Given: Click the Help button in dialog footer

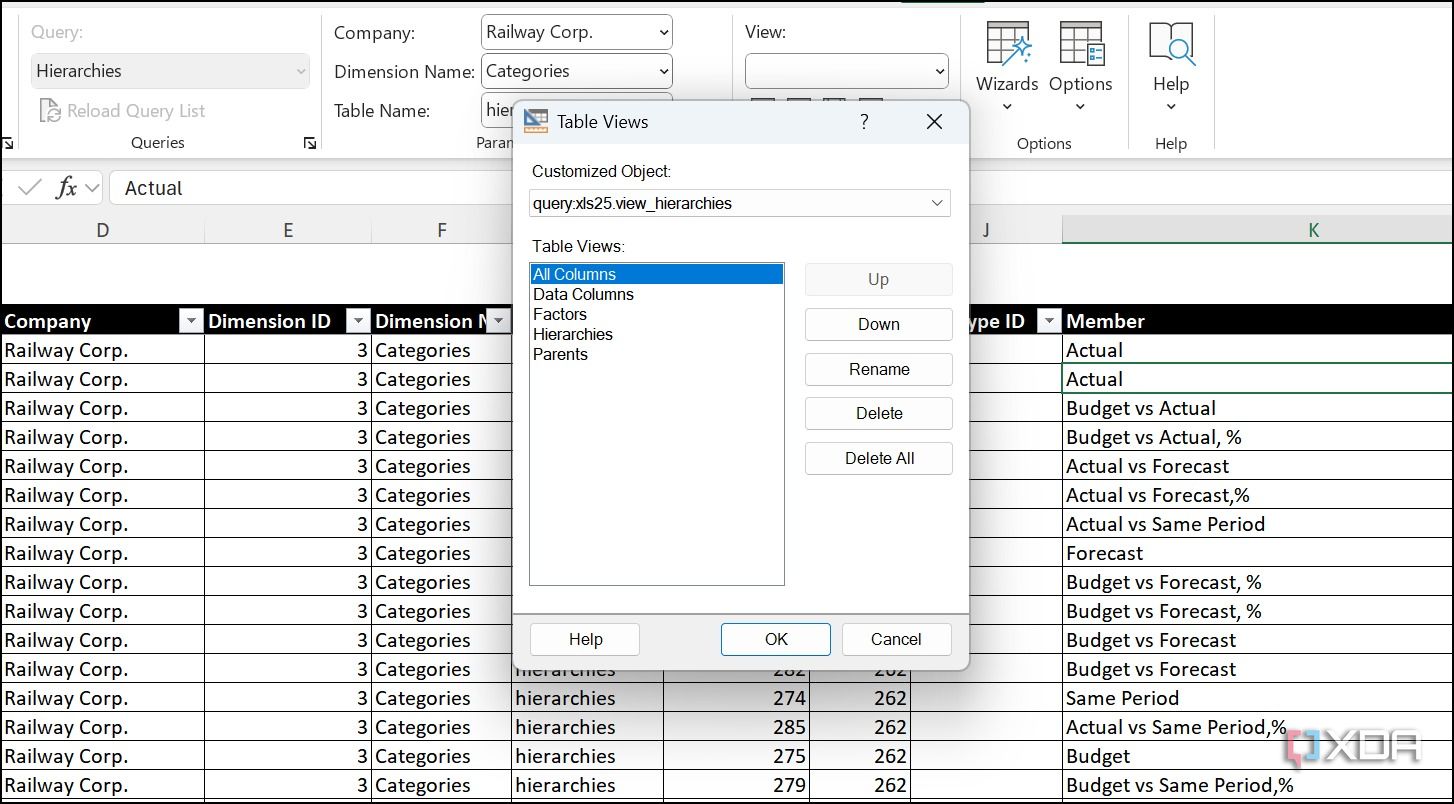Looking at the screenshot, I should tap(585, 639).
